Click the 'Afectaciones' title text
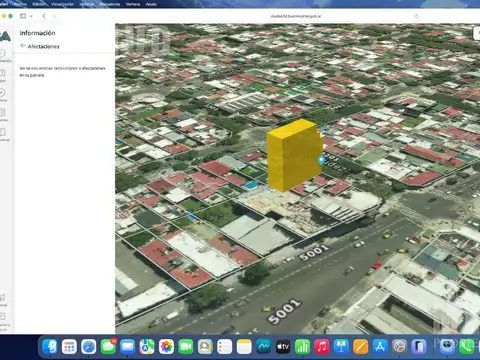 [x=43, y=46]
